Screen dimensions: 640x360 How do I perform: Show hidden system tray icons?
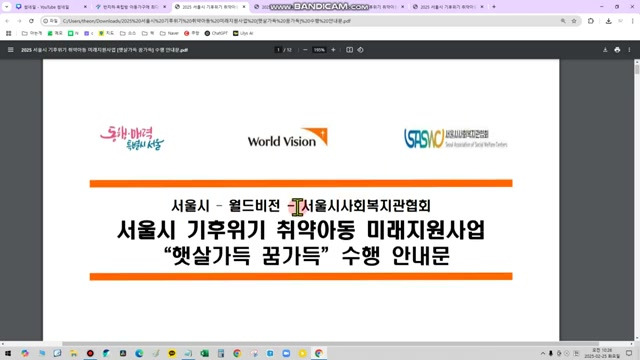(543, 353)
